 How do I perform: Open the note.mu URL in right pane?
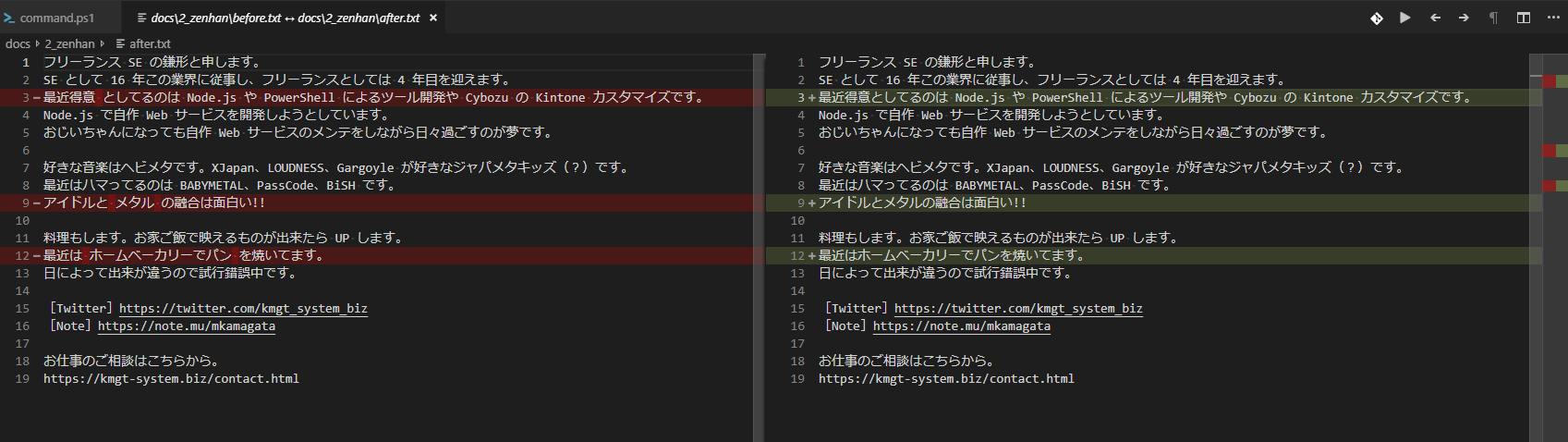[x=962, y=325]
